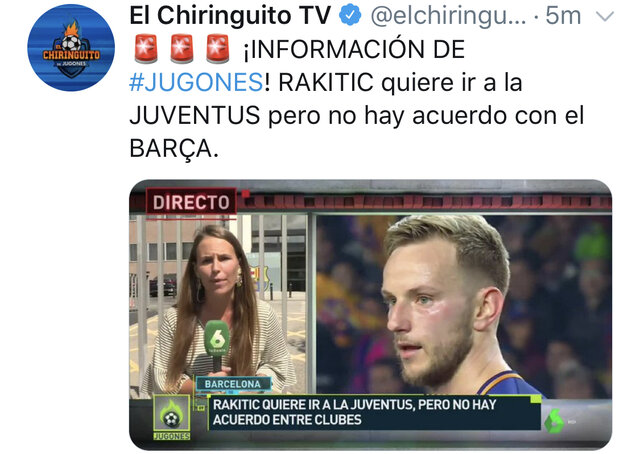Click the second siren emoji
Image resolution: width=640 pixels, height=454 pixels.
pyautogui.click(x=182, y=49)
